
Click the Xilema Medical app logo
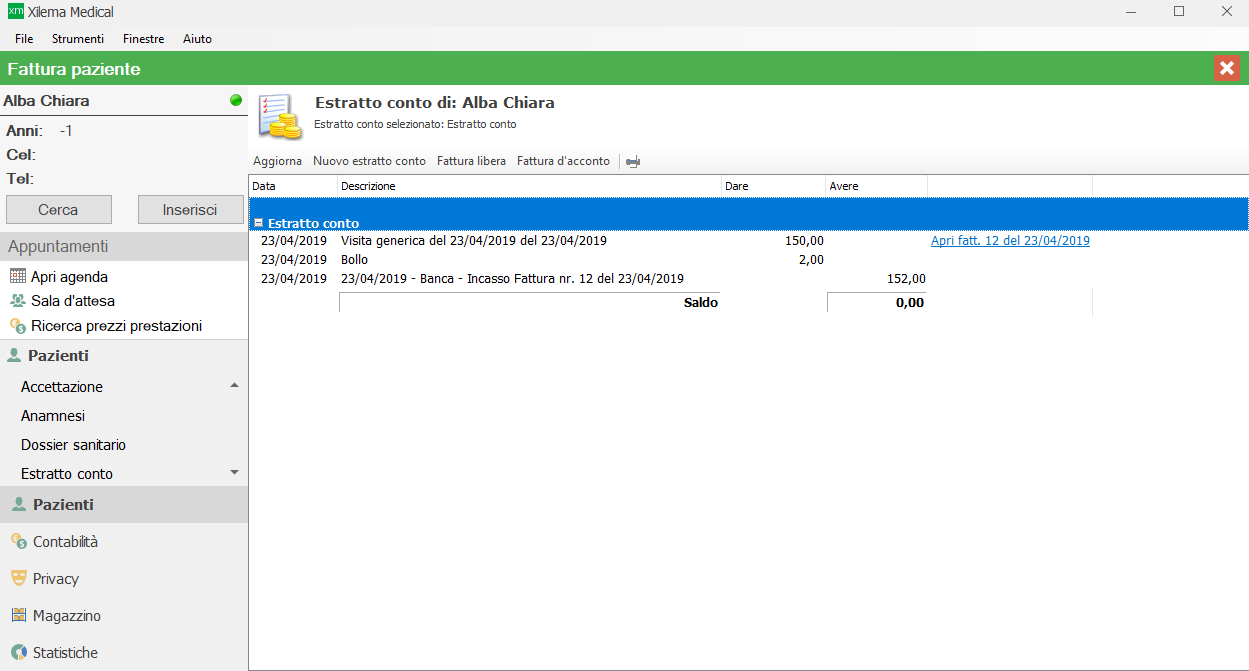tap(15, 12)
